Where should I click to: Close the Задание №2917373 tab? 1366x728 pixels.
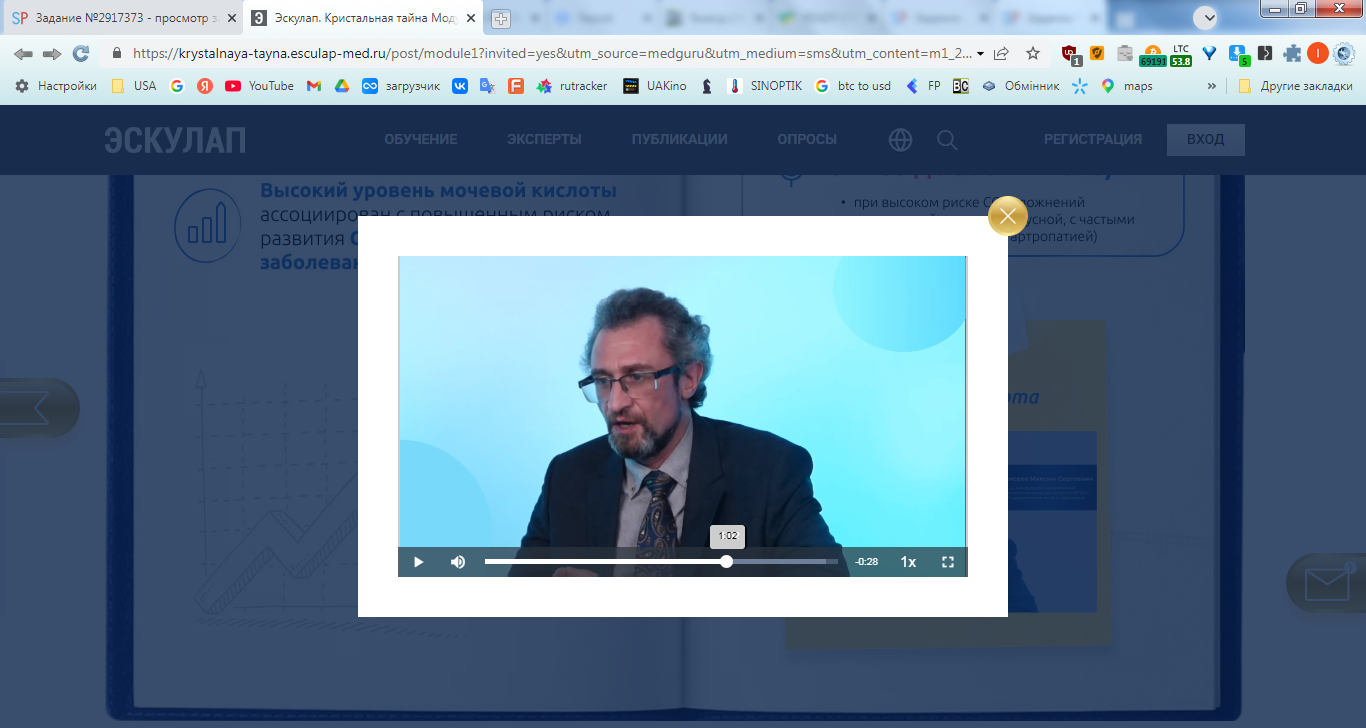pyautogui.click(x=232, y=18)
